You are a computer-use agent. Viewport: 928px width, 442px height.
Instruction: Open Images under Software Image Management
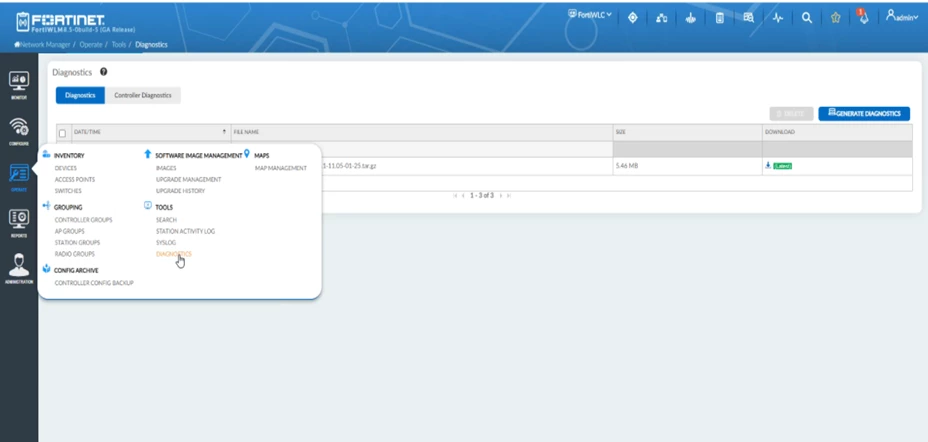(x=166, y=168)
